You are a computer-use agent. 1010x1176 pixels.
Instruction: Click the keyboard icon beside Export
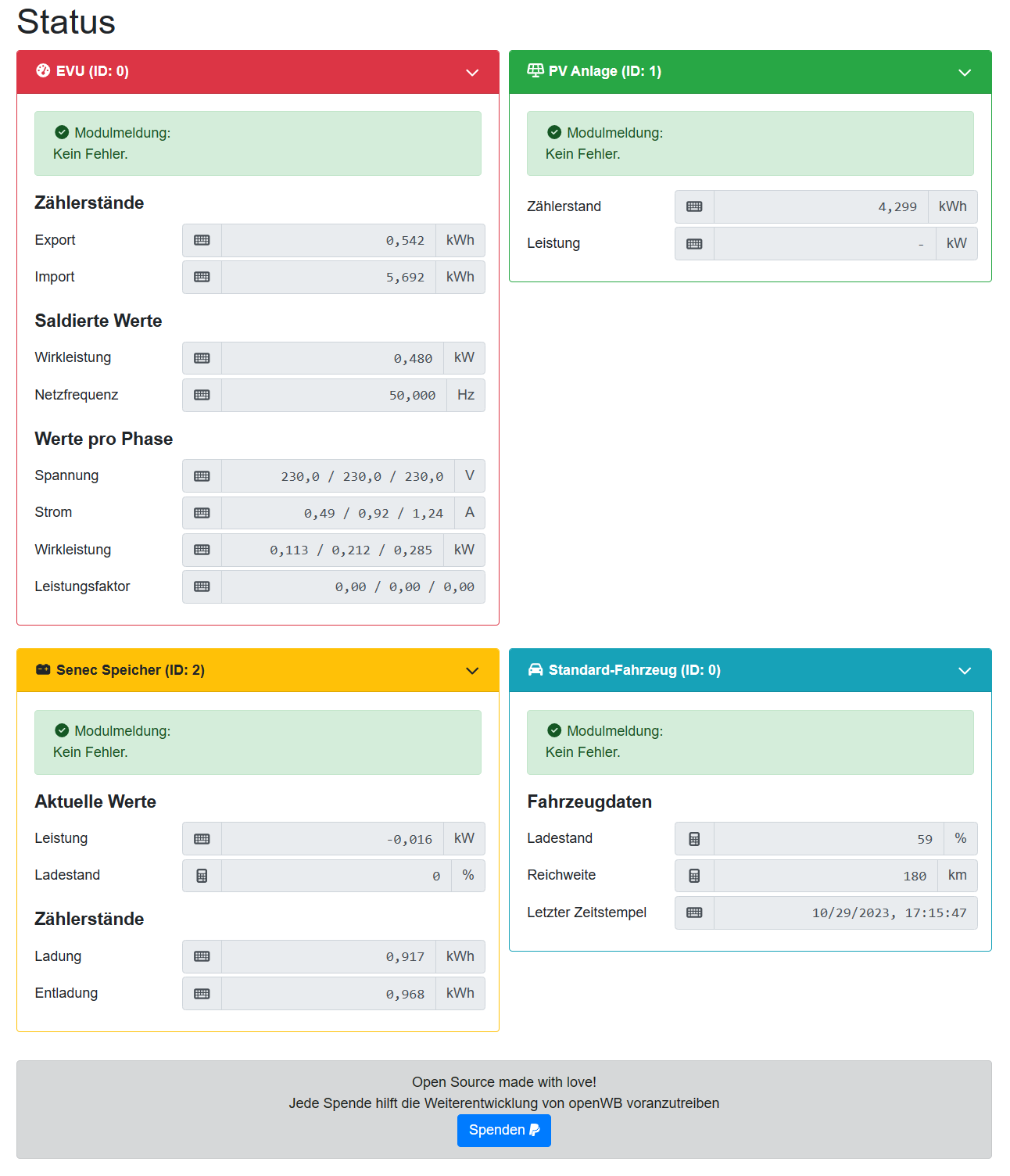202,241
